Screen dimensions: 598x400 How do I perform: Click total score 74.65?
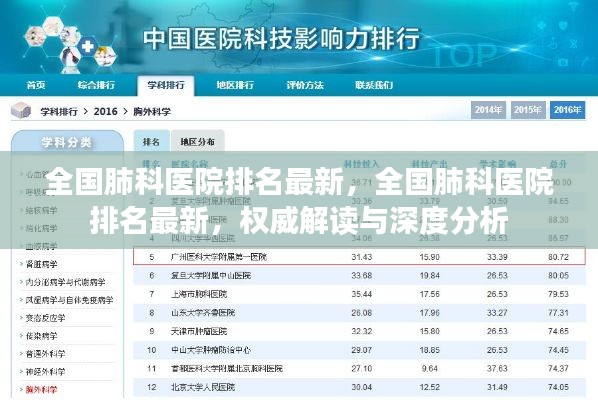click(x=558, y=331)
